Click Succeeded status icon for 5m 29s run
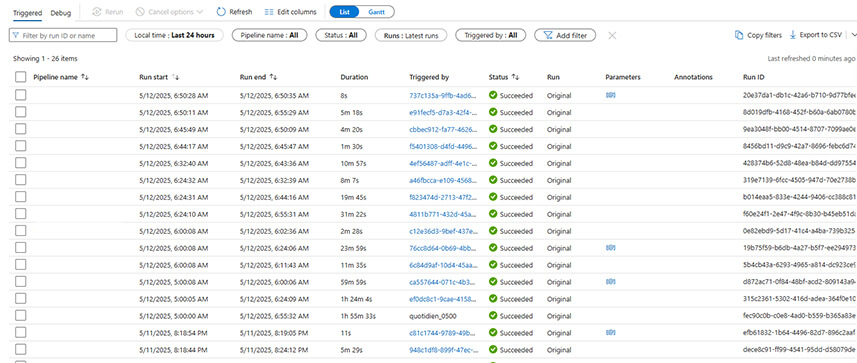 tap(493, 349)
